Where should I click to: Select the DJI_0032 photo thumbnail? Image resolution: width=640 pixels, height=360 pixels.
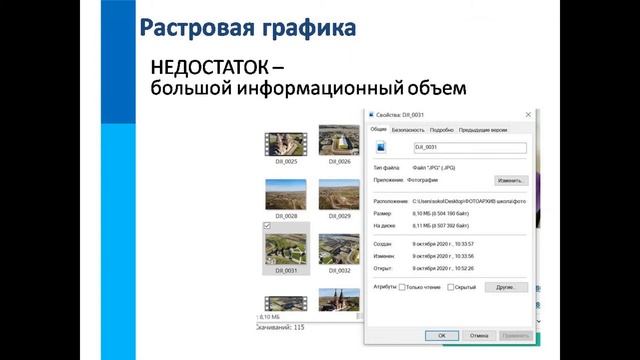pos(339,249)
